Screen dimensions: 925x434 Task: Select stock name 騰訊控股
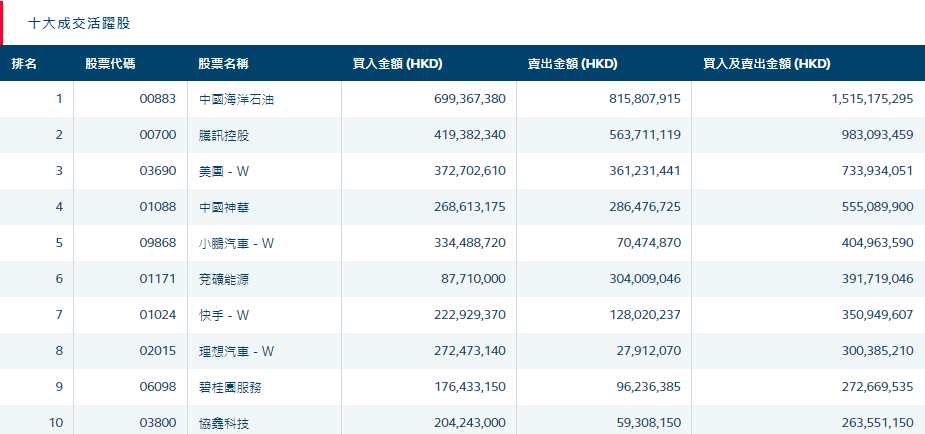(x=224, y=135)
